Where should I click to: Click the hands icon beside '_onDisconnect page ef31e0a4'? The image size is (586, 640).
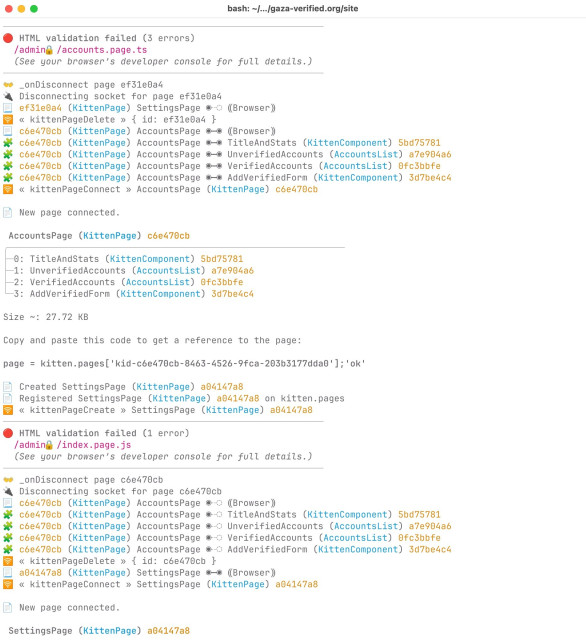(8, 85)
